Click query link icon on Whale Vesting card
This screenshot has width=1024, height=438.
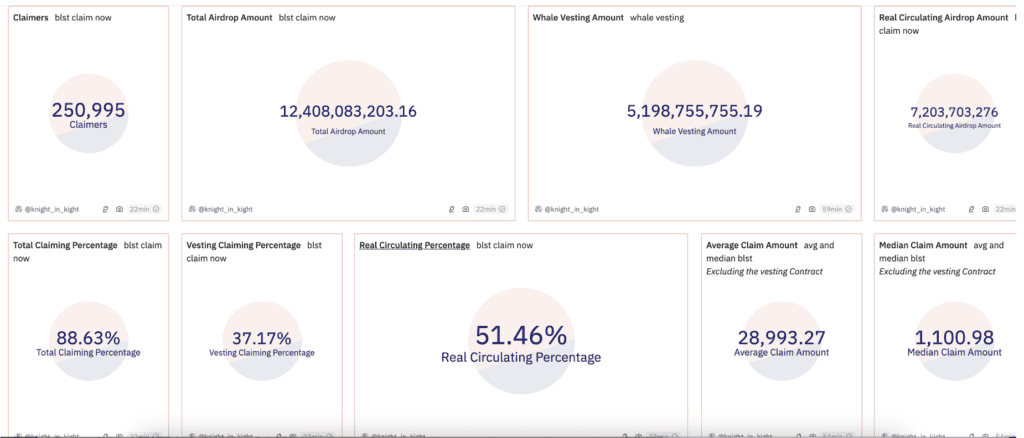point(797,209)
